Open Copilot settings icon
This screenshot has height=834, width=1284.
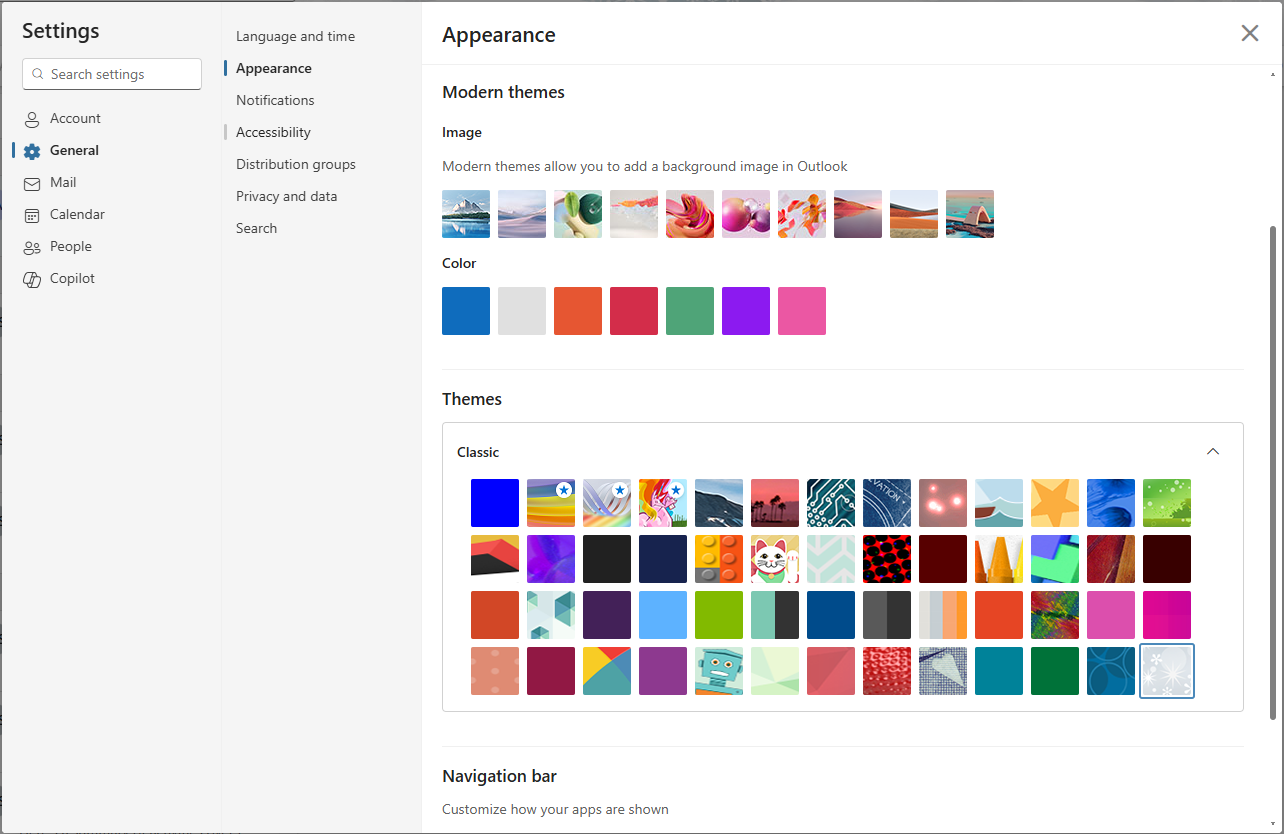point(32,279)
